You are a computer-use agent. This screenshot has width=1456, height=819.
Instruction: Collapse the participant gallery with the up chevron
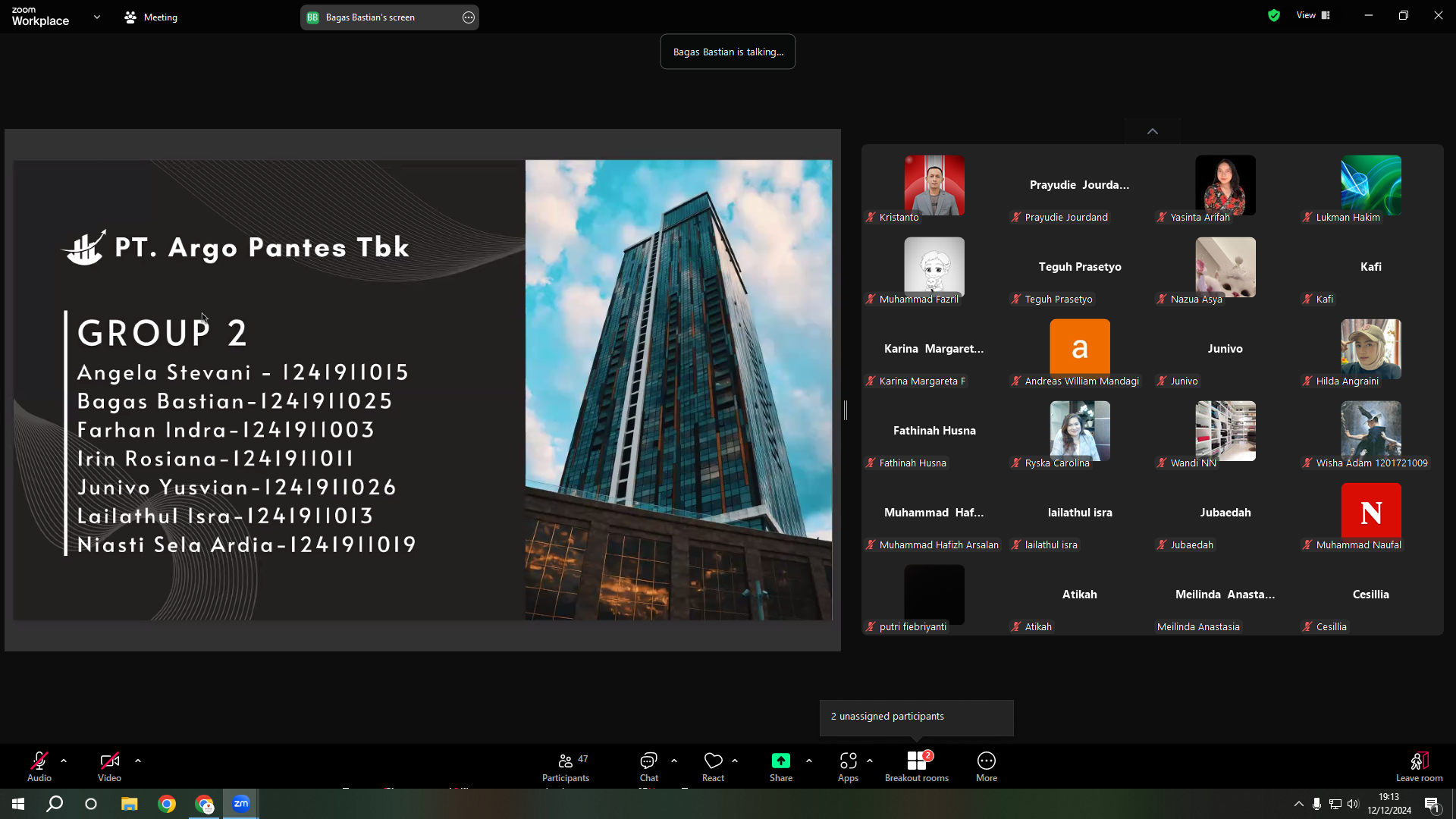1153,131
